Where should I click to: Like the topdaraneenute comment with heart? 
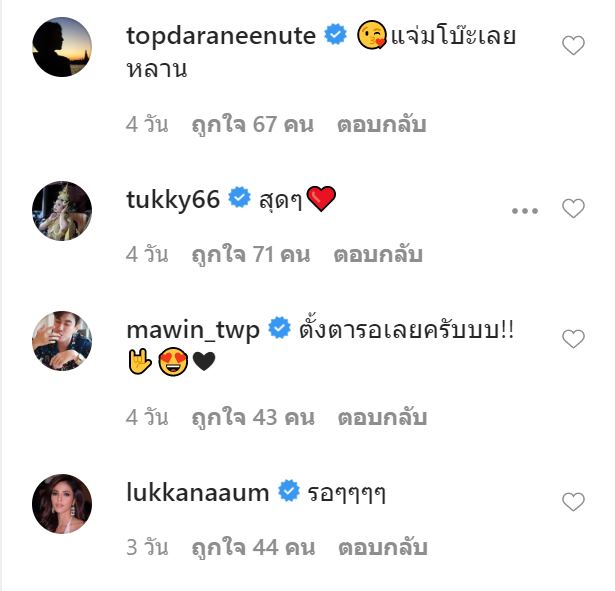pyautogui.click(x=573, y=46)
